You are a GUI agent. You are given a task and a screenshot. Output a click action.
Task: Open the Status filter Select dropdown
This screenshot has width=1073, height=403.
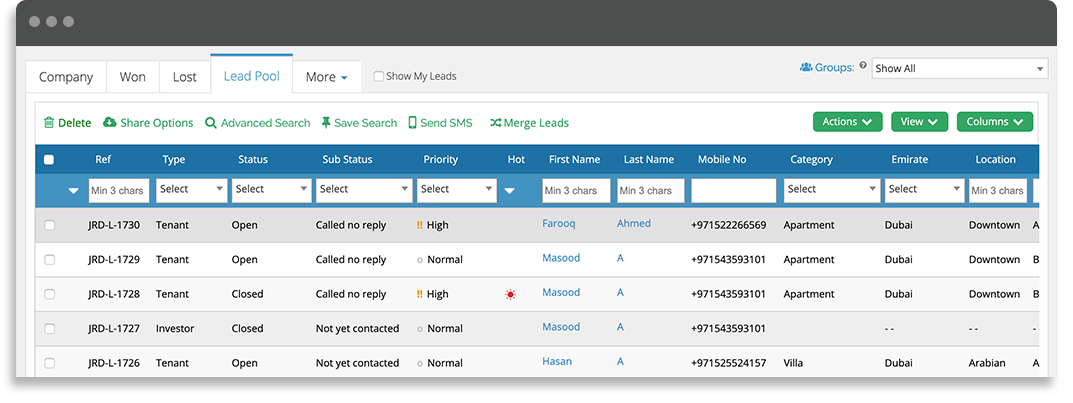[x=271, y=190]
